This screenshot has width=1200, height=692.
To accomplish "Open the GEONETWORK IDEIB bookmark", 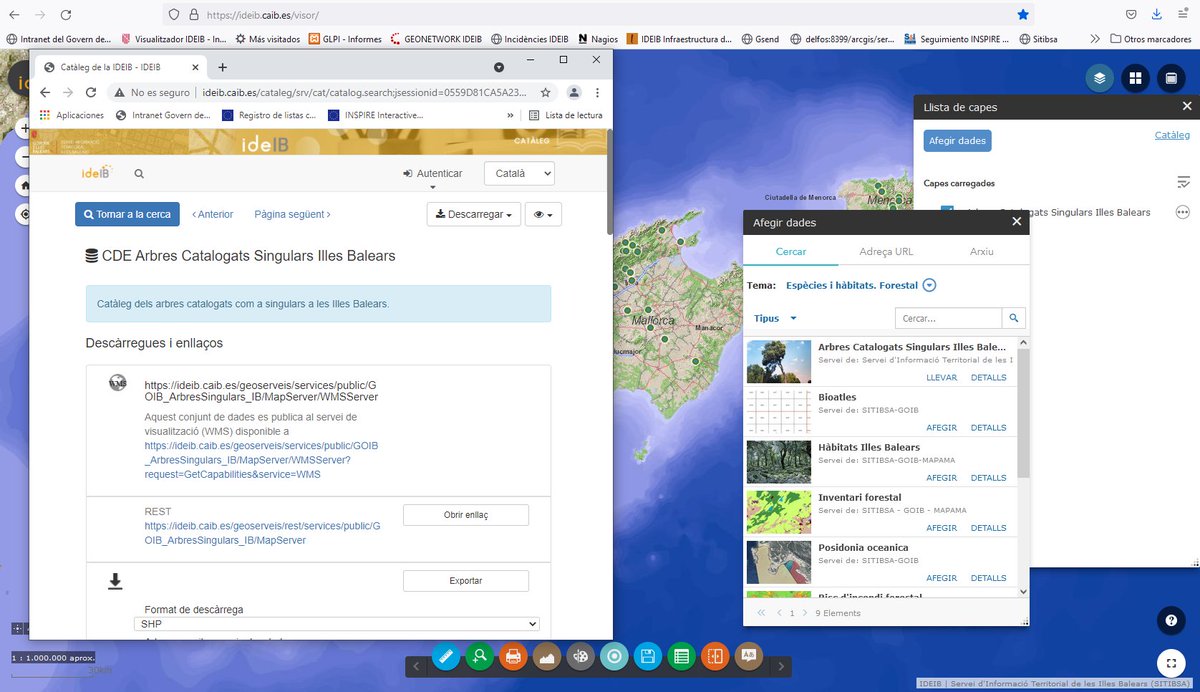I will (x=436, y=39).
